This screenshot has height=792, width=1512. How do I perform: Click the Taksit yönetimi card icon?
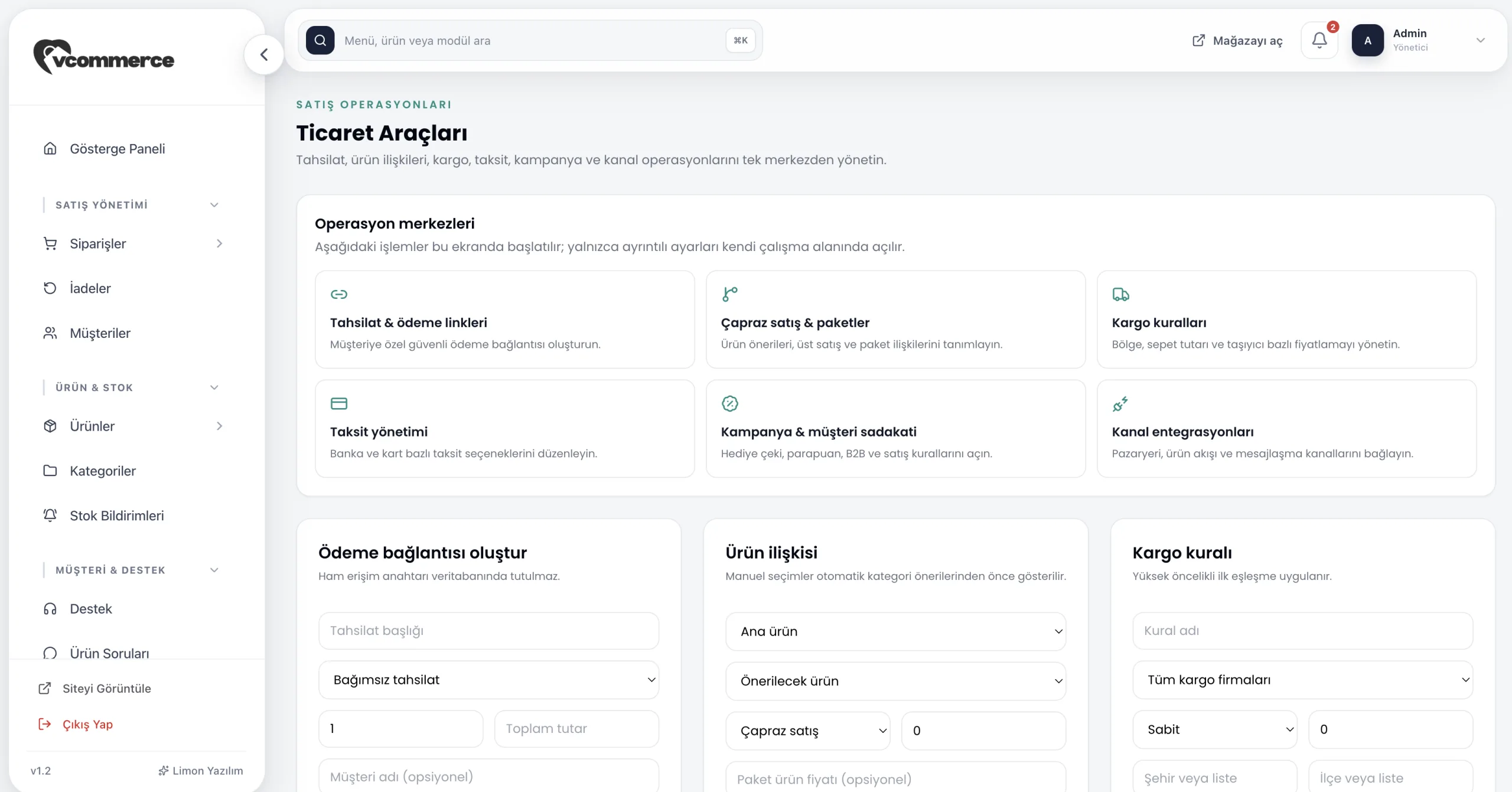click(x=339, y=404)
